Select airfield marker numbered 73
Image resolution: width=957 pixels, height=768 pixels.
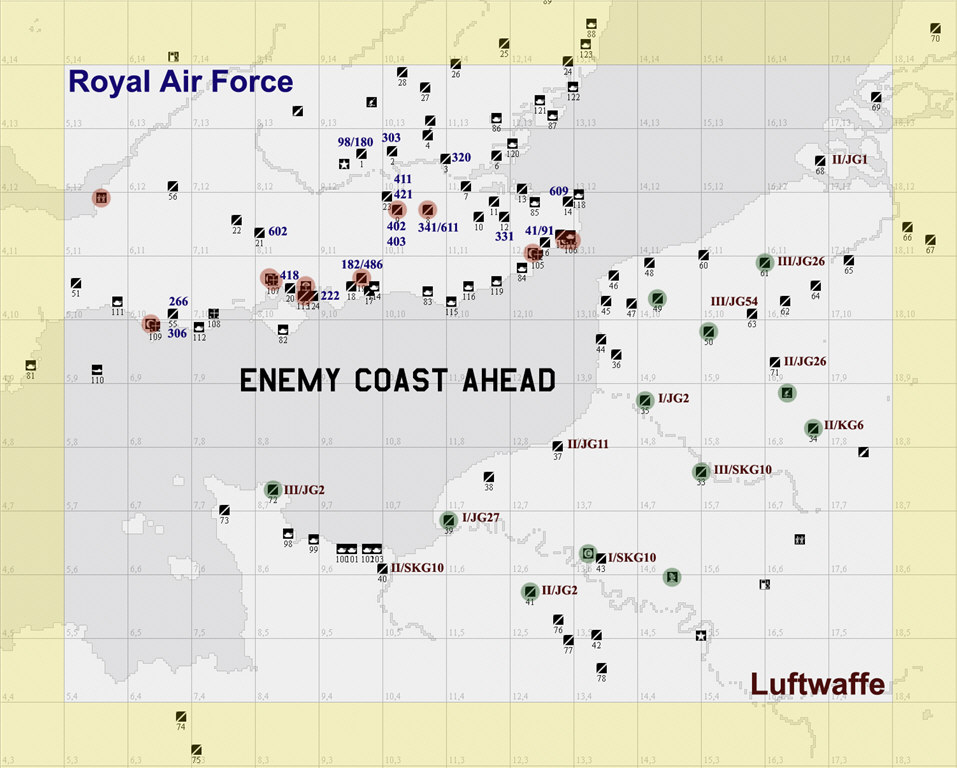[225, 510]
